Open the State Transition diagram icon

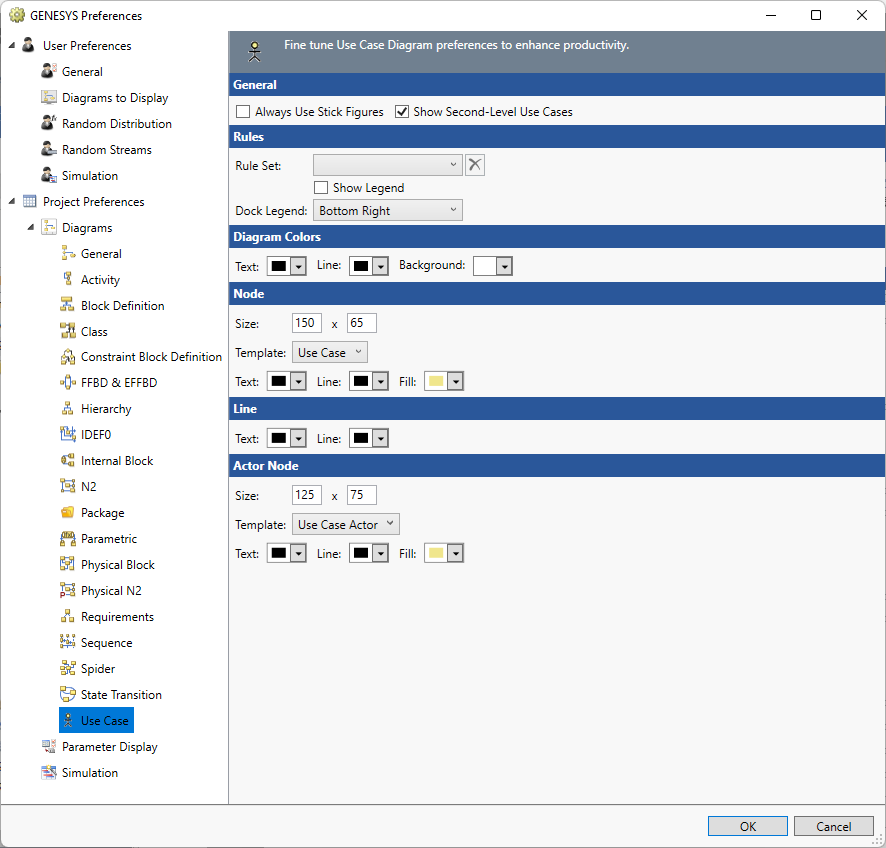click(68, 694)
